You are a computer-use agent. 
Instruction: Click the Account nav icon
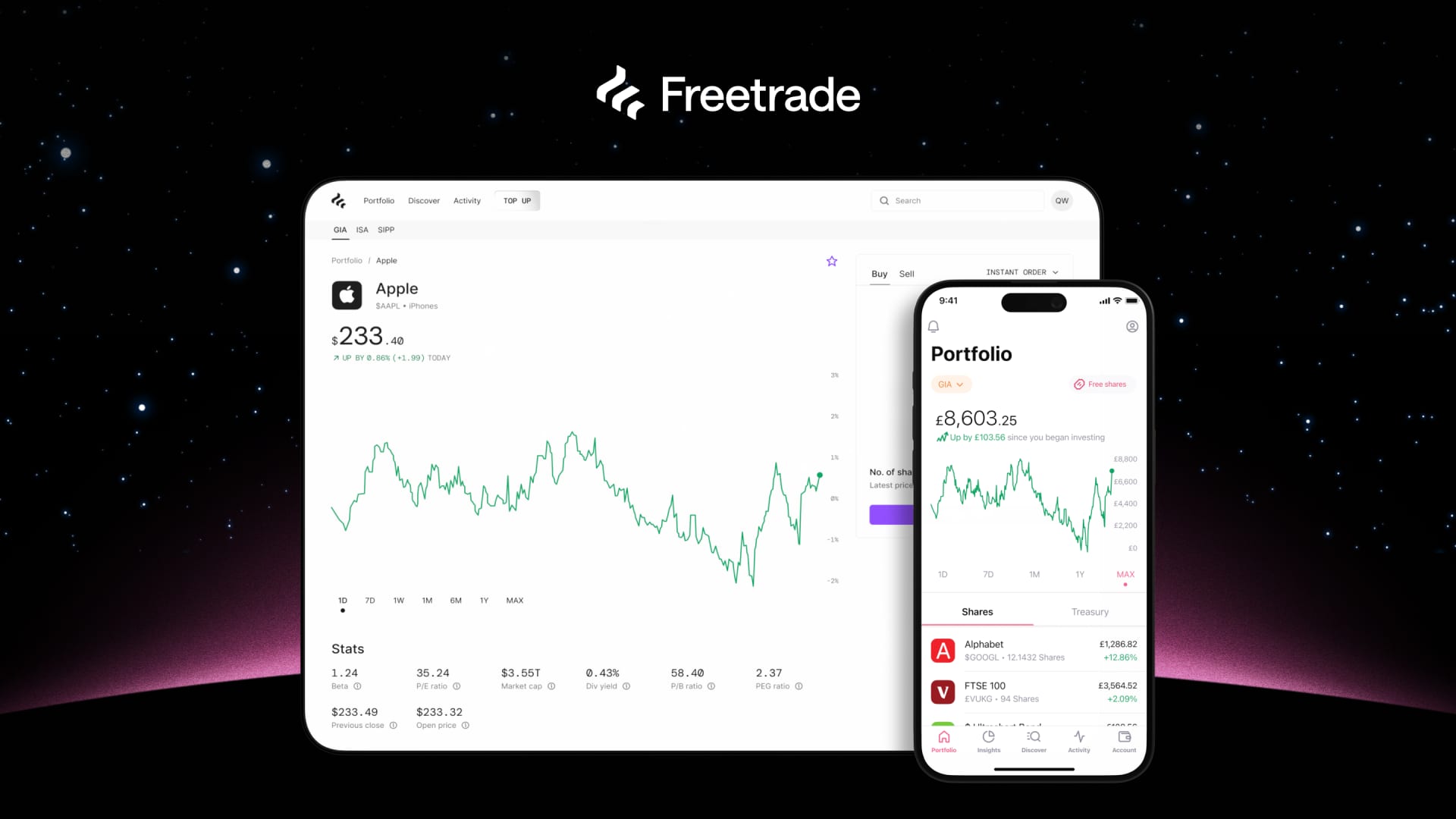click(1124, 740)
